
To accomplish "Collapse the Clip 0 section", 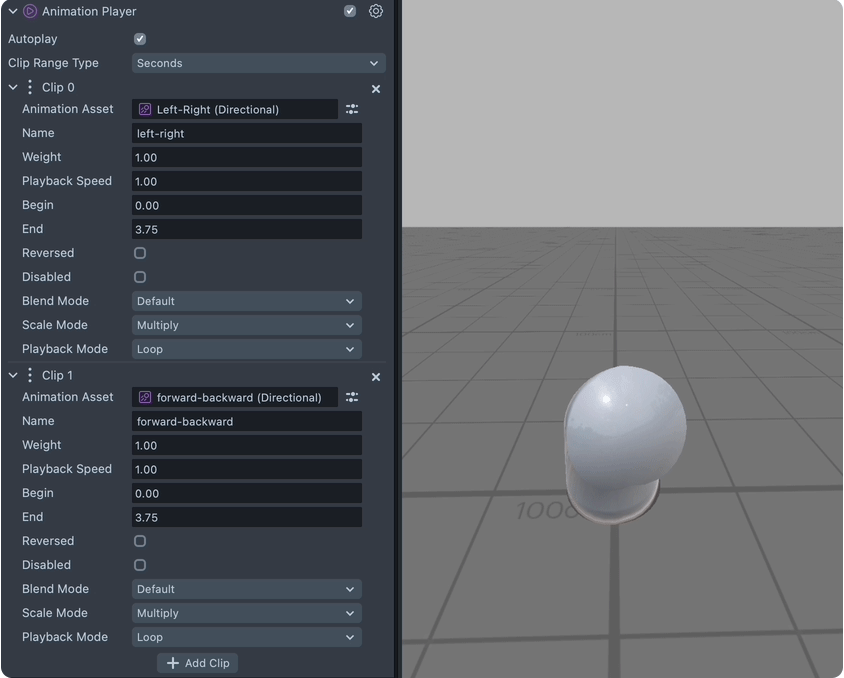I will point(13,88).
